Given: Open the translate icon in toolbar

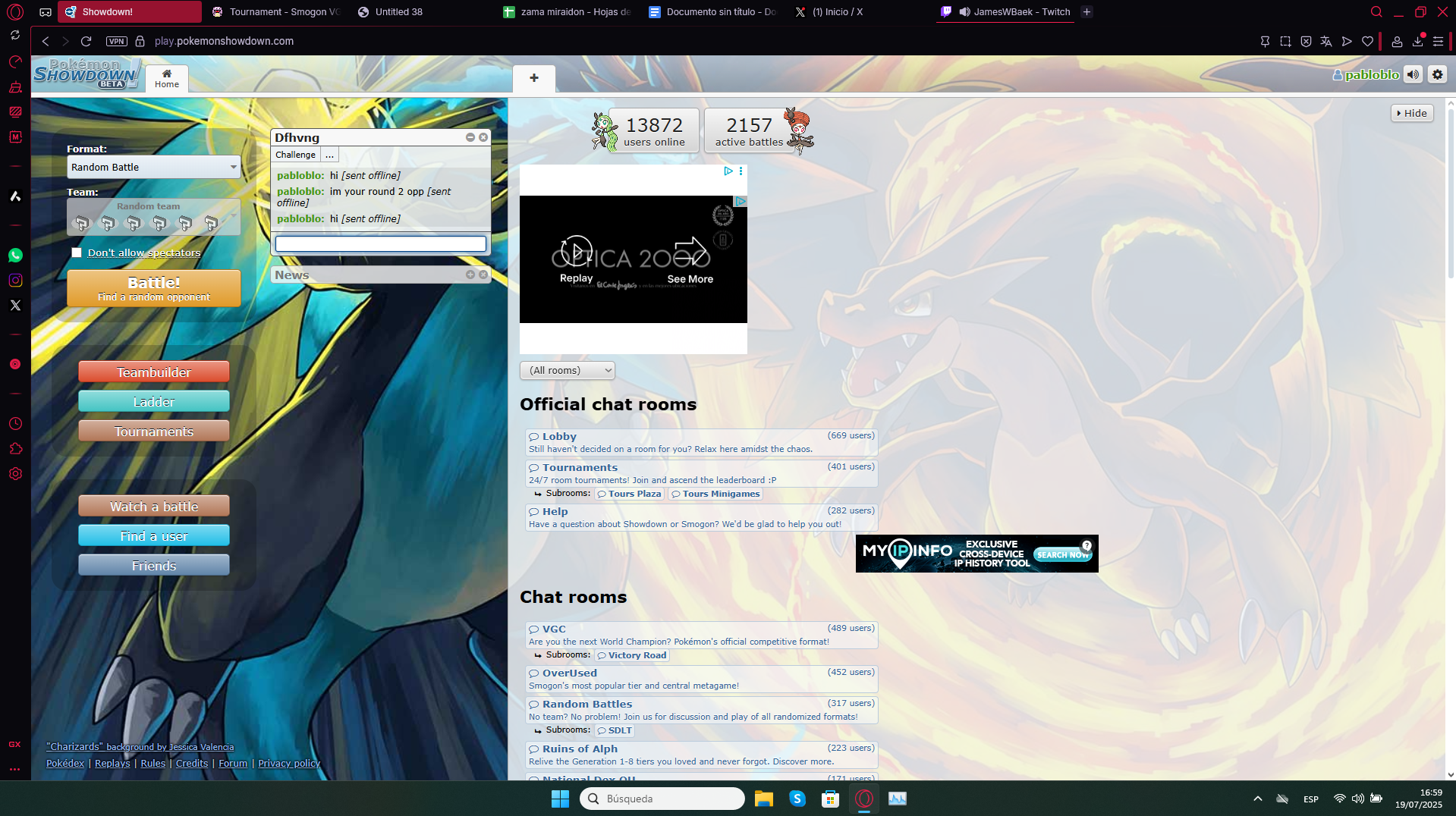Looking at the screenshot, I should click(1325, 41).
